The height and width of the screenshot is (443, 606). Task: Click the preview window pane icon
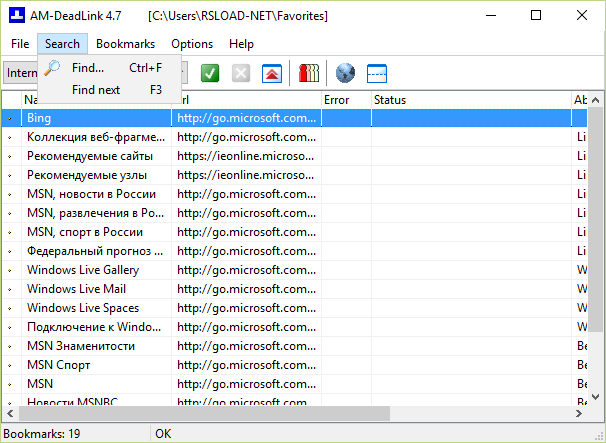(x=377, y=73)
